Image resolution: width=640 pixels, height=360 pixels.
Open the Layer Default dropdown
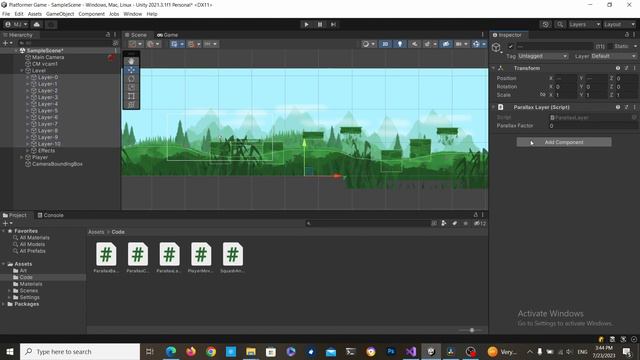(x=613, y=56)
